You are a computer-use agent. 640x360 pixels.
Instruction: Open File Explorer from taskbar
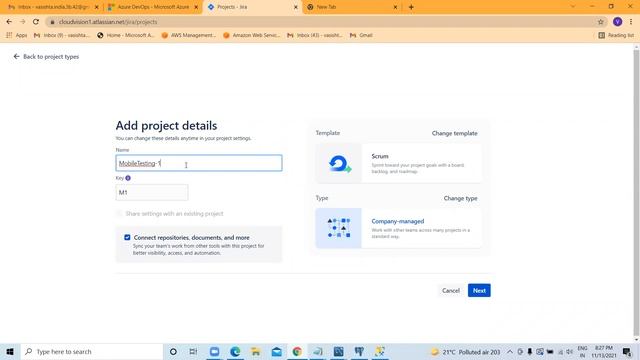(x=256, y=351)
